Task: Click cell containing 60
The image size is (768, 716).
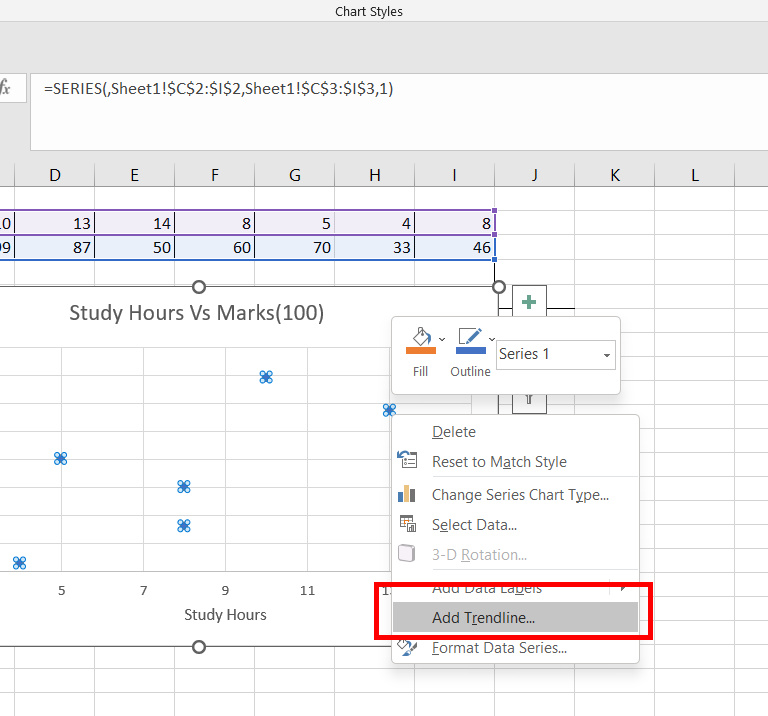Action: [x=215, y=247]
